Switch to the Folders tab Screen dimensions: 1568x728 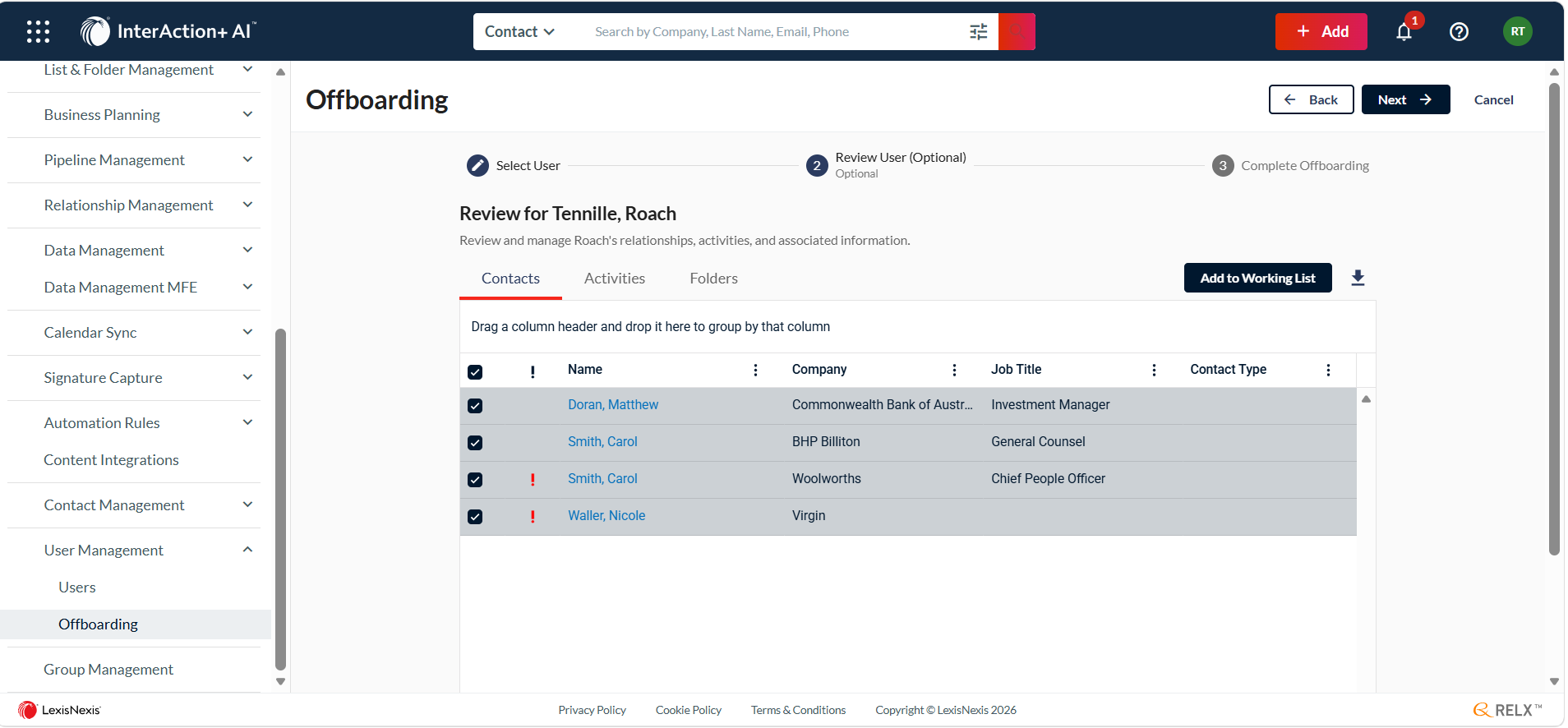point(713,279)
